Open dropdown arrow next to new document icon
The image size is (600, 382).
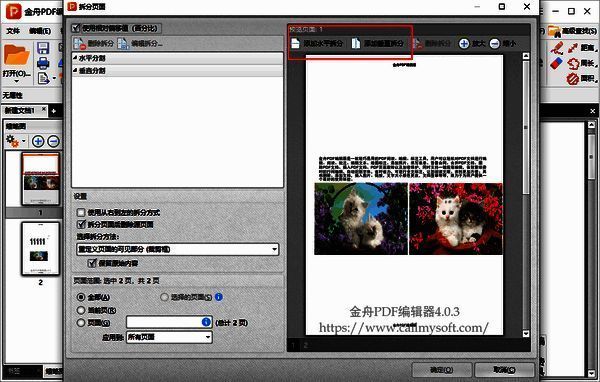point(54,78)
